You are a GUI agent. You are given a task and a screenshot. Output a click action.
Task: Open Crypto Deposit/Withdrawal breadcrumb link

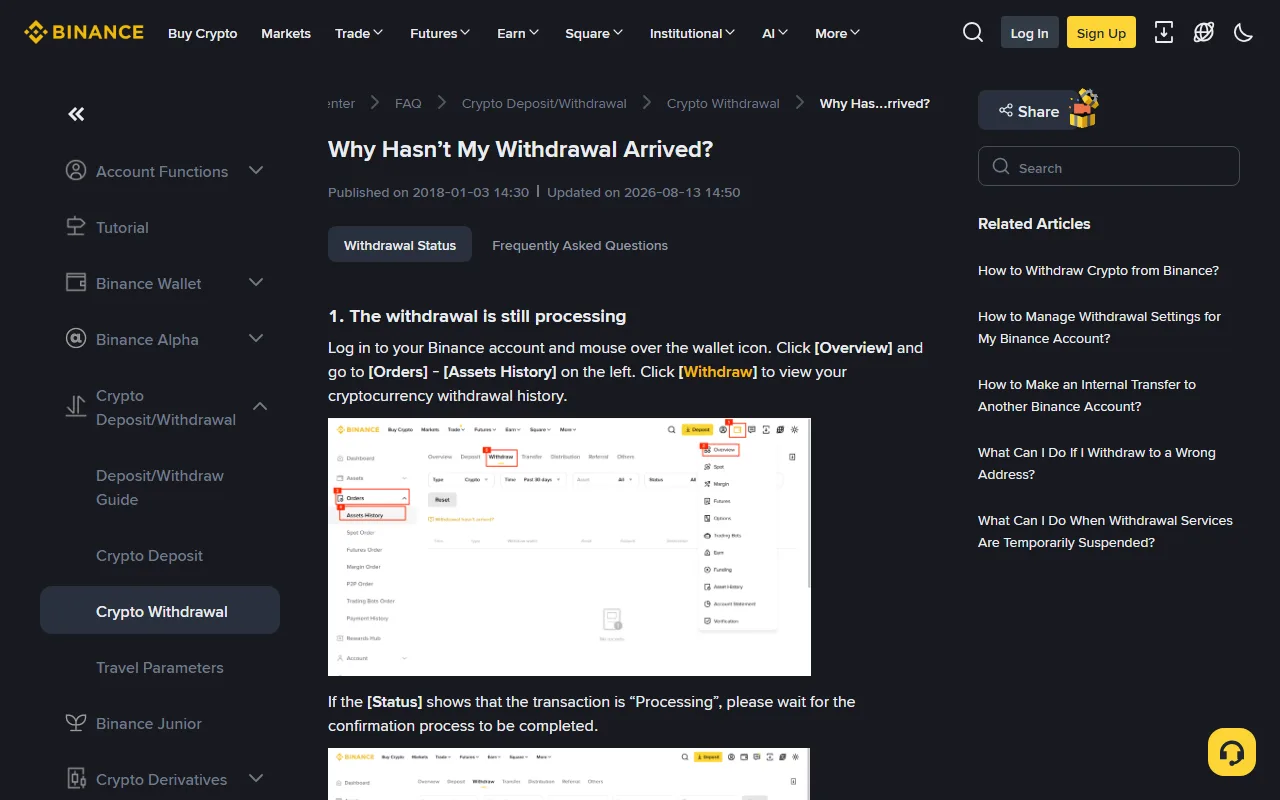coord(544,103)
